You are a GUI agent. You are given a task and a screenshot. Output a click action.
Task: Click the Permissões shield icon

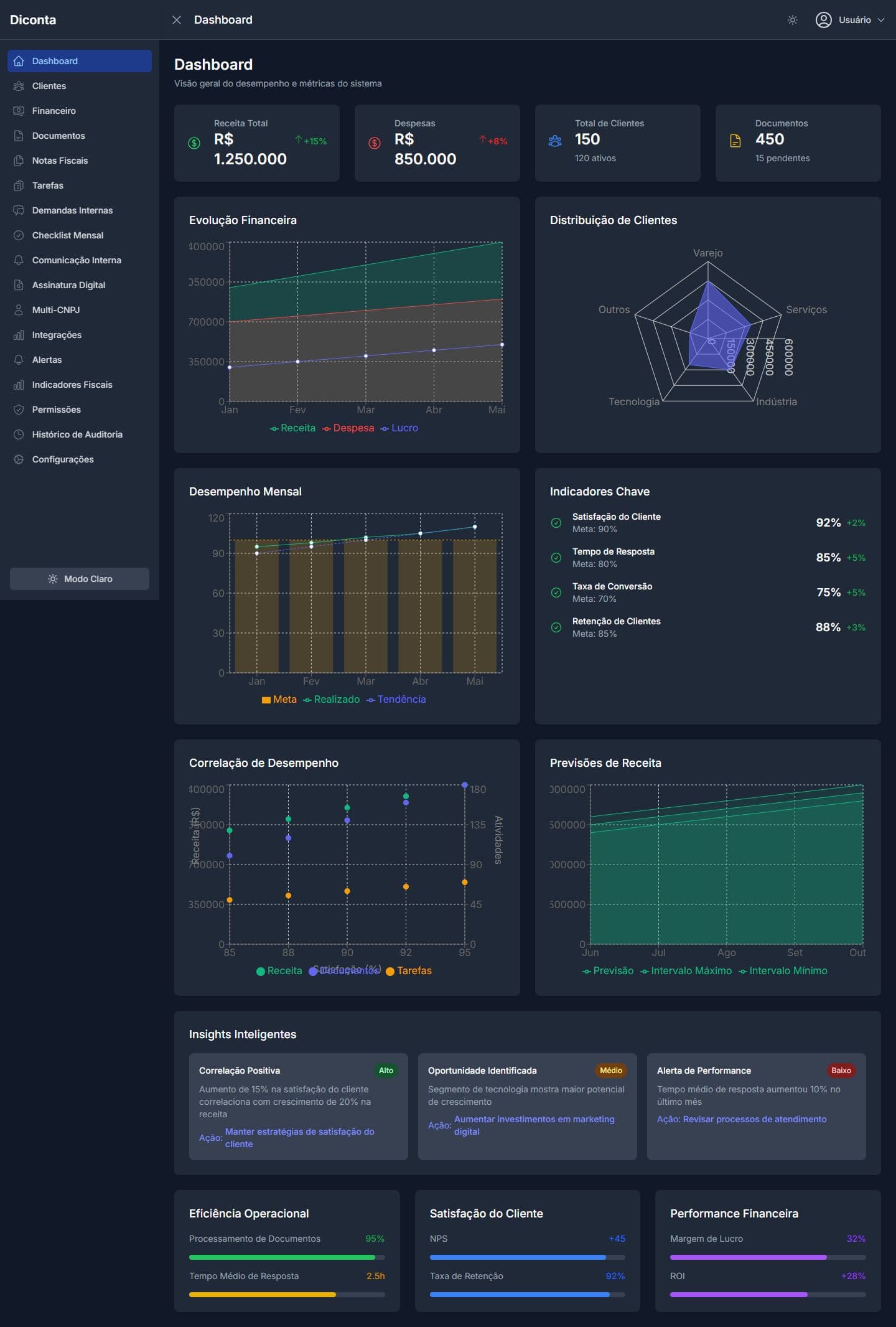click(19, 410)
